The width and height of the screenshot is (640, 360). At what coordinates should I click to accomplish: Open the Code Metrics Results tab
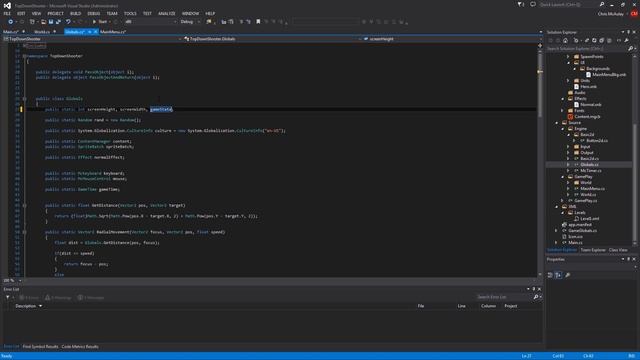tap(80, 347)
